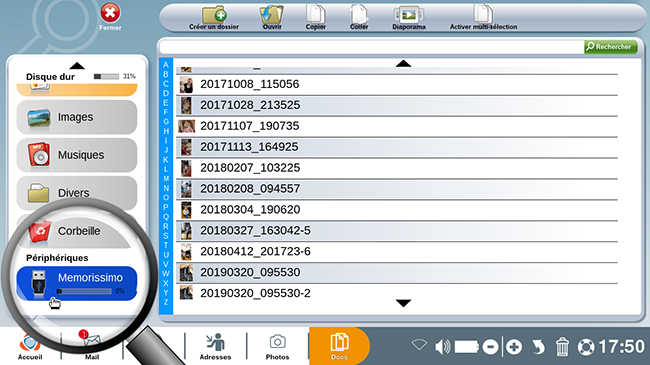Select the Memorissimo USB device
This screenshot has width=650, height=365.
[x=77, y=283]
